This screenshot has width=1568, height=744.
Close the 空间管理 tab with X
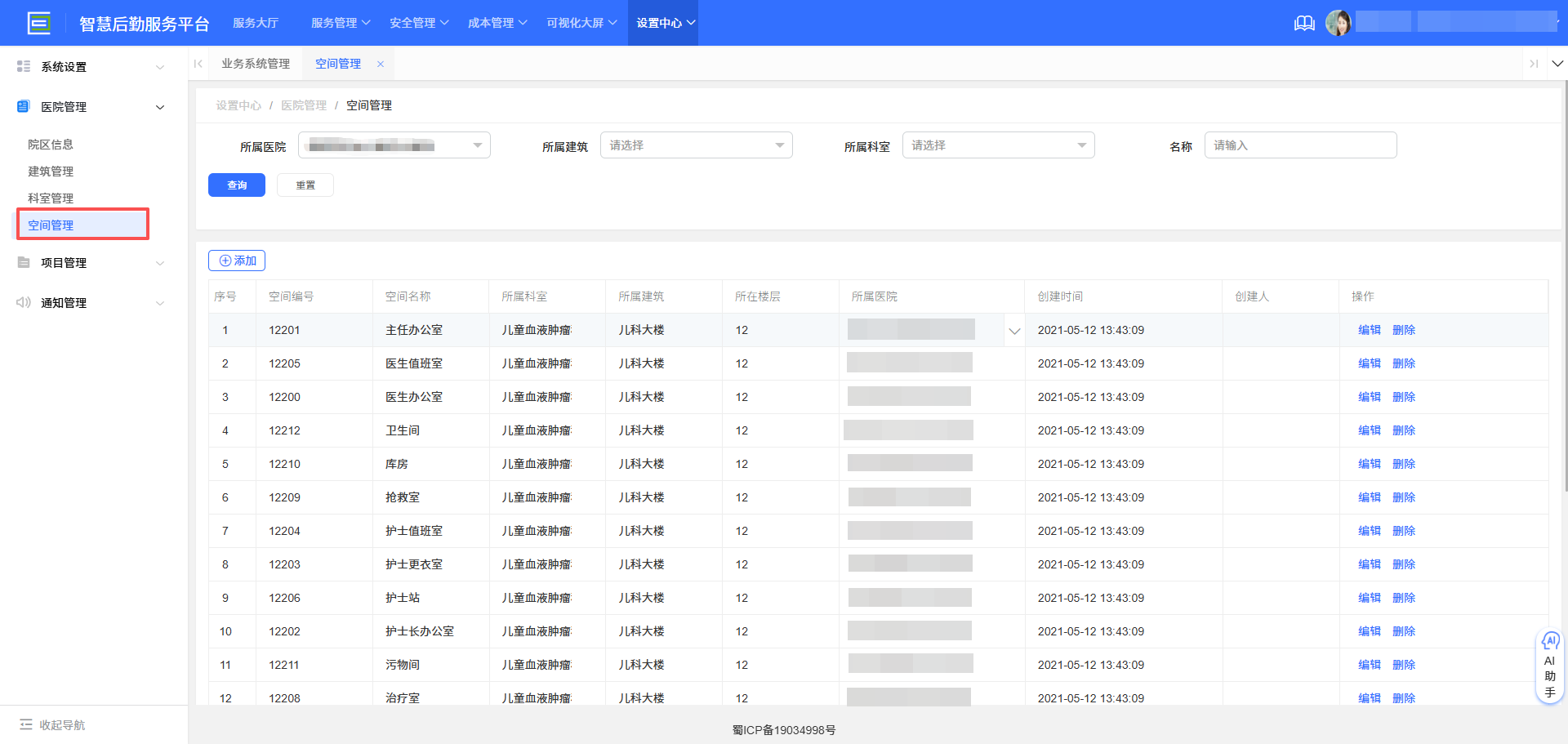click(381, 64)
